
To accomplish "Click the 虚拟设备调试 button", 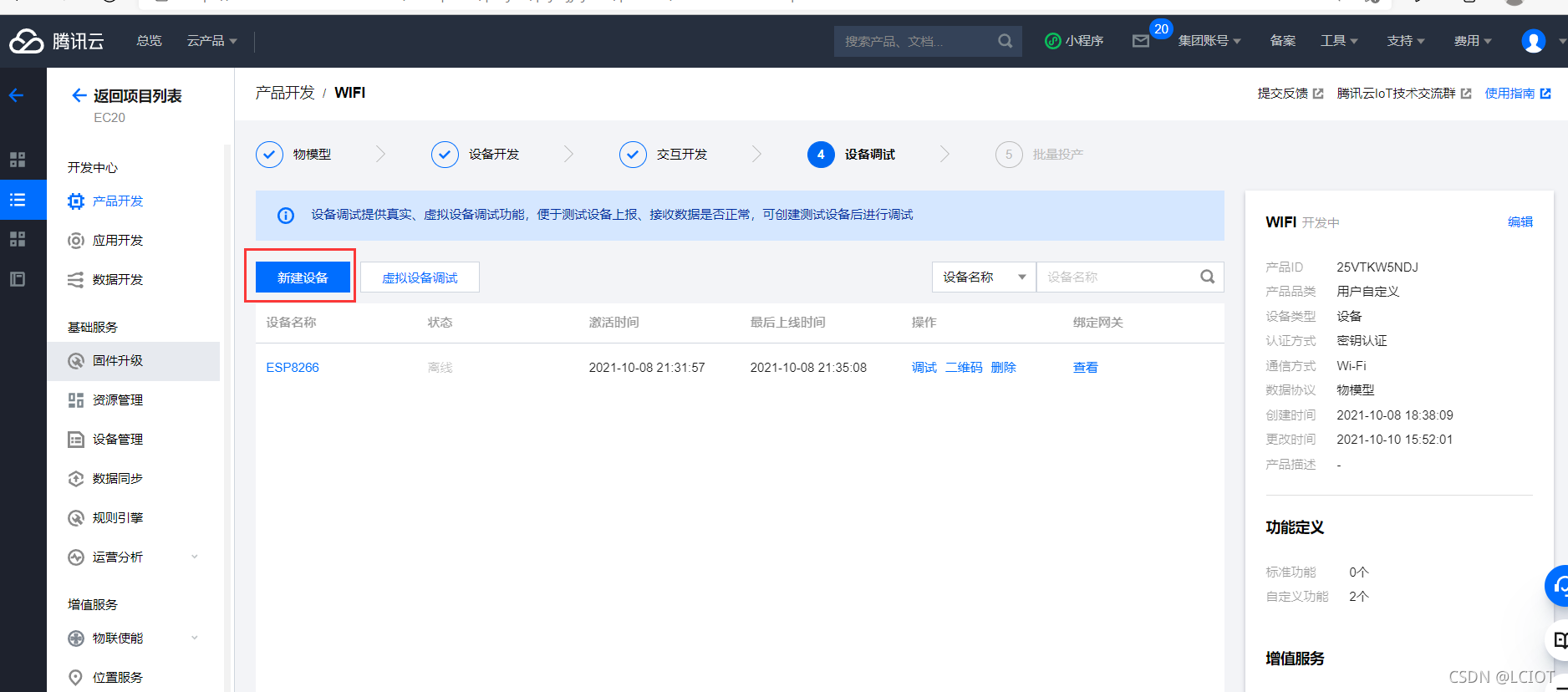I will [x=420, y=277].
